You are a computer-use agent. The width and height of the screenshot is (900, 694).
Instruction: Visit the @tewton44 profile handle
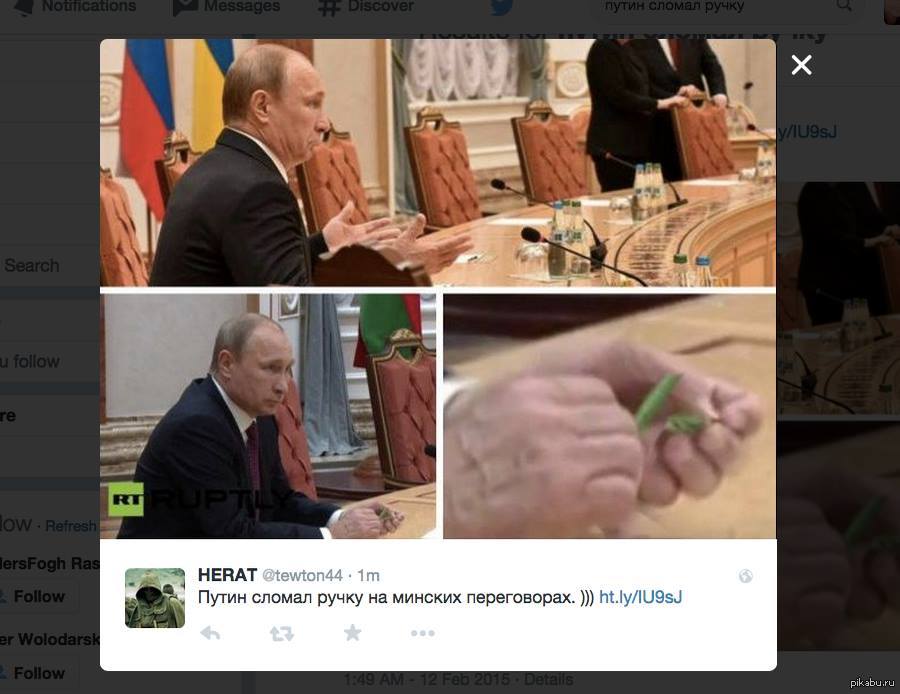(x=302, y=575)
